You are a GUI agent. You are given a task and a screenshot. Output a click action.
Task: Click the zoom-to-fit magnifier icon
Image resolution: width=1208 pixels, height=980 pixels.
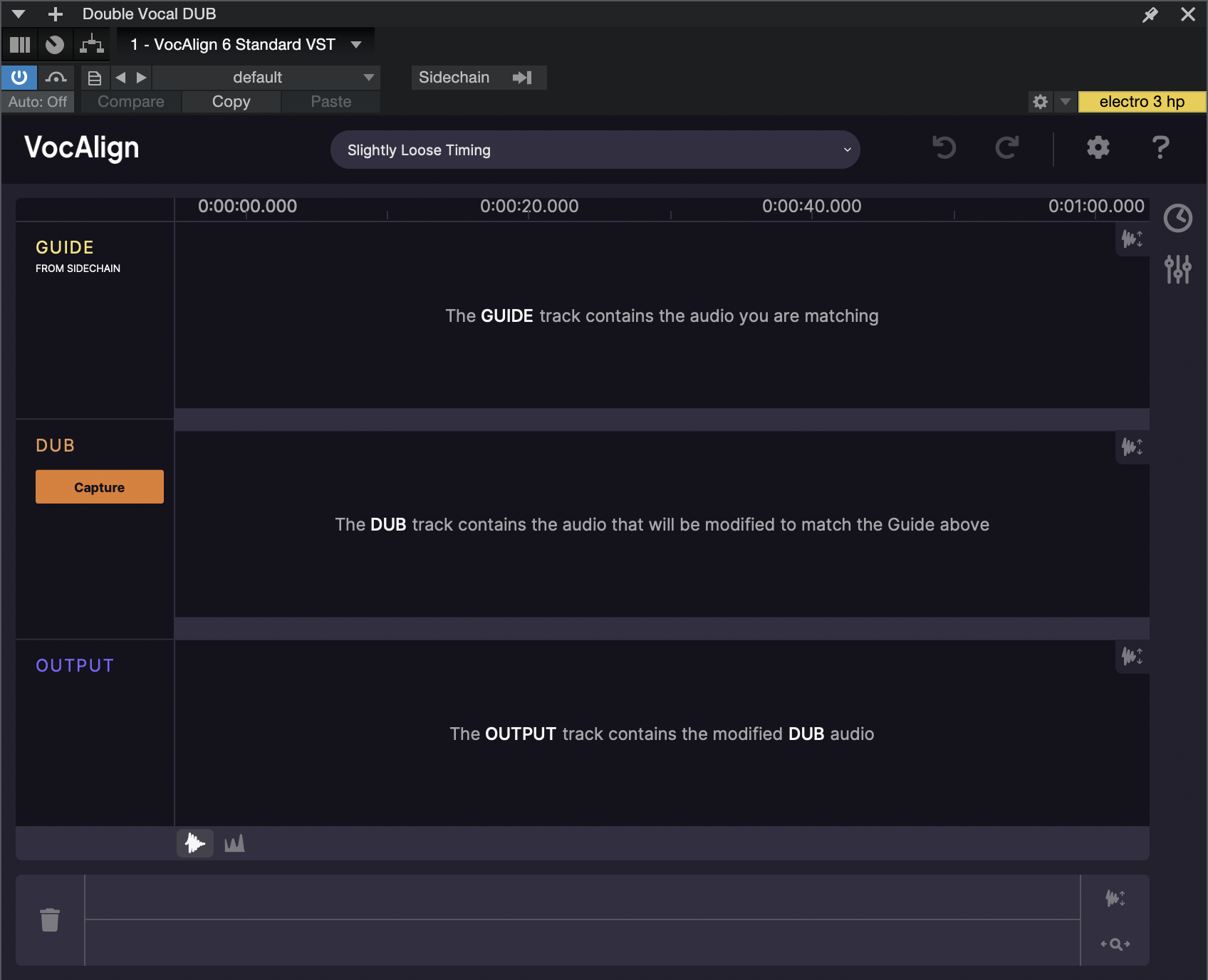(1115, 944)
